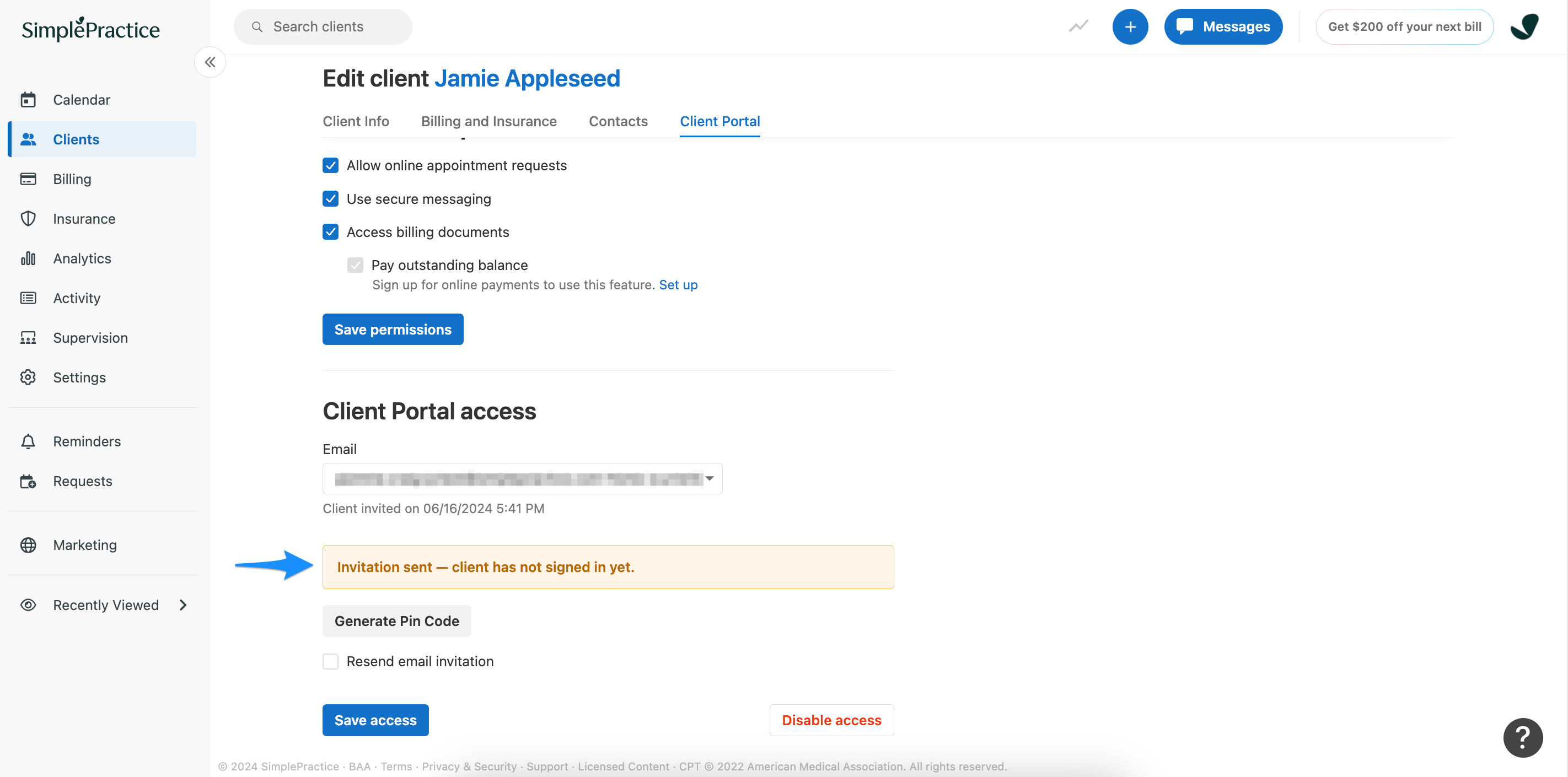
Task: Open Calendar from the sidebar menu
Action: pos(102,99)
